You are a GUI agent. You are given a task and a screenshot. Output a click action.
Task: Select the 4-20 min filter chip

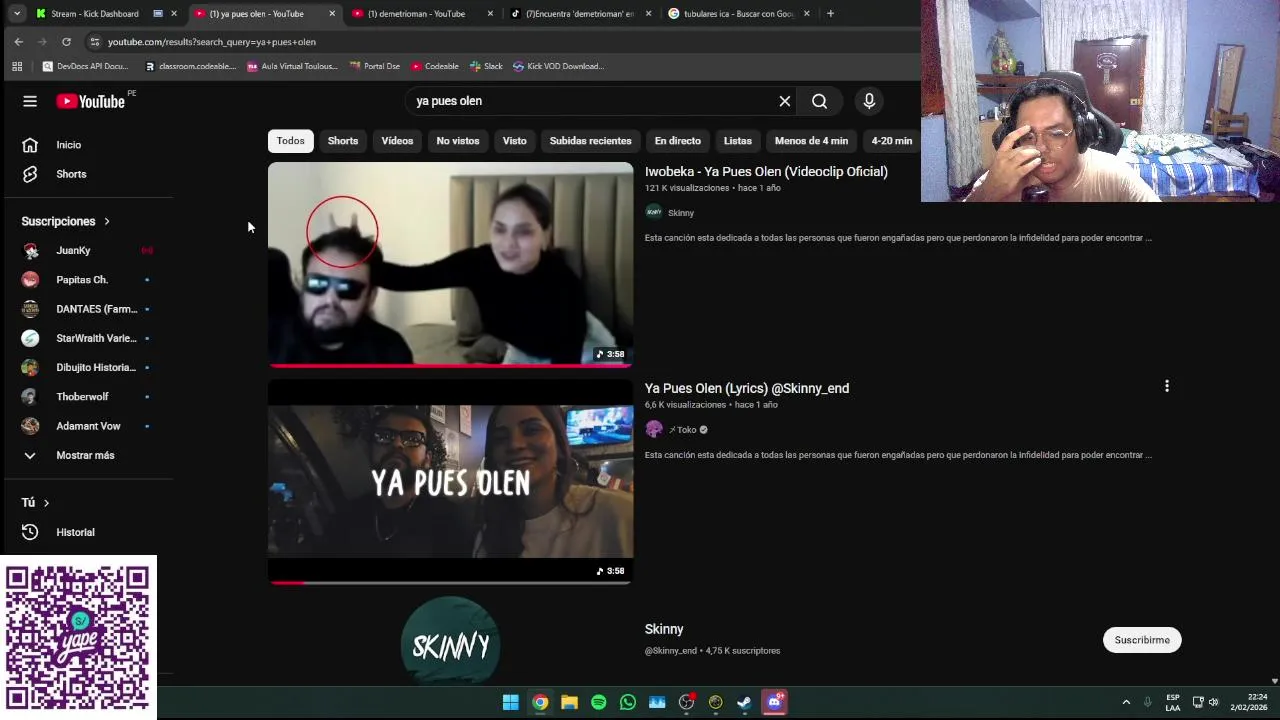(891, 141)
